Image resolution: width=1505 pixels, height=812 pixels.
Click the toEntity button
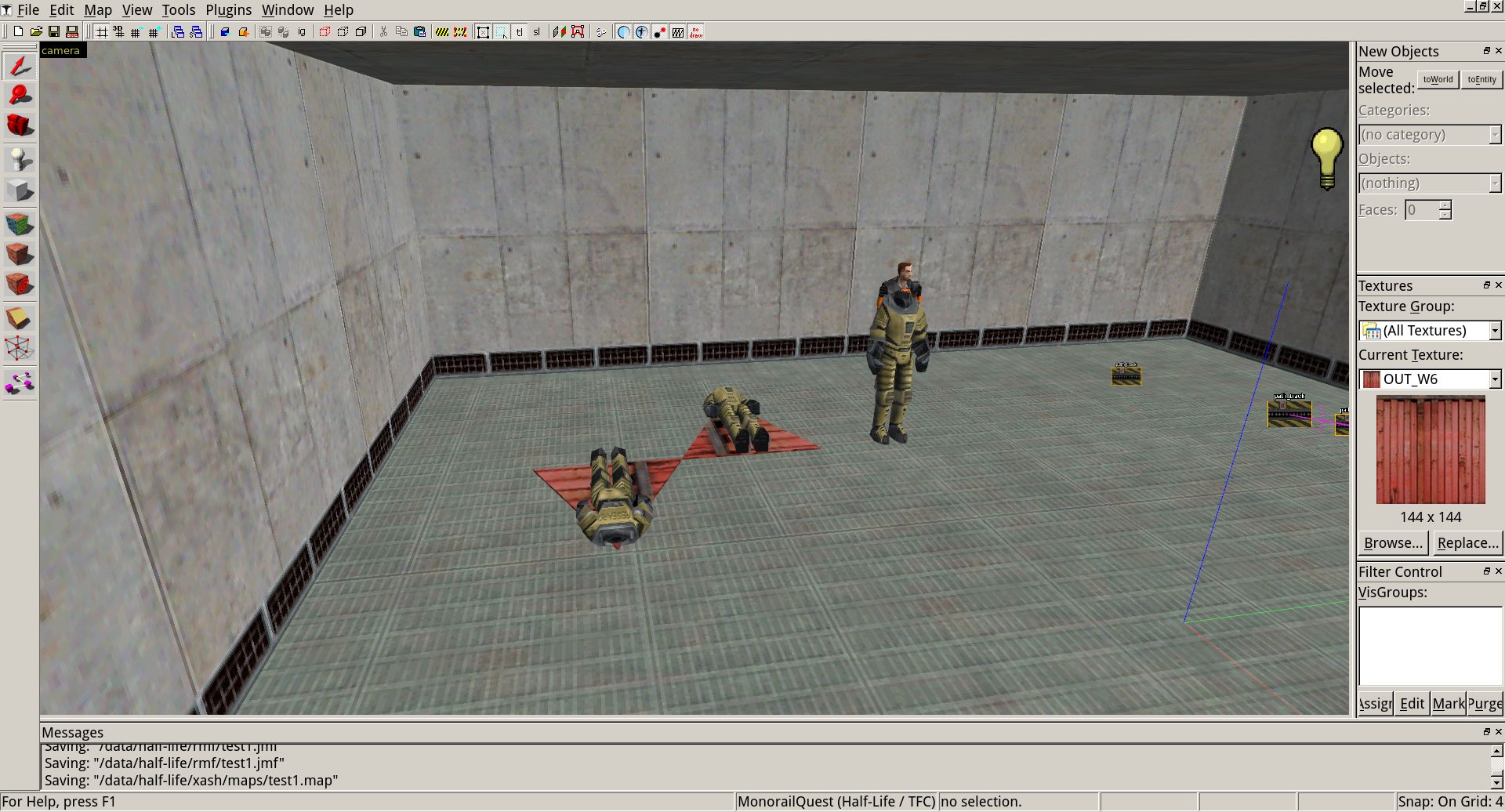click(x=1481, y=79)
